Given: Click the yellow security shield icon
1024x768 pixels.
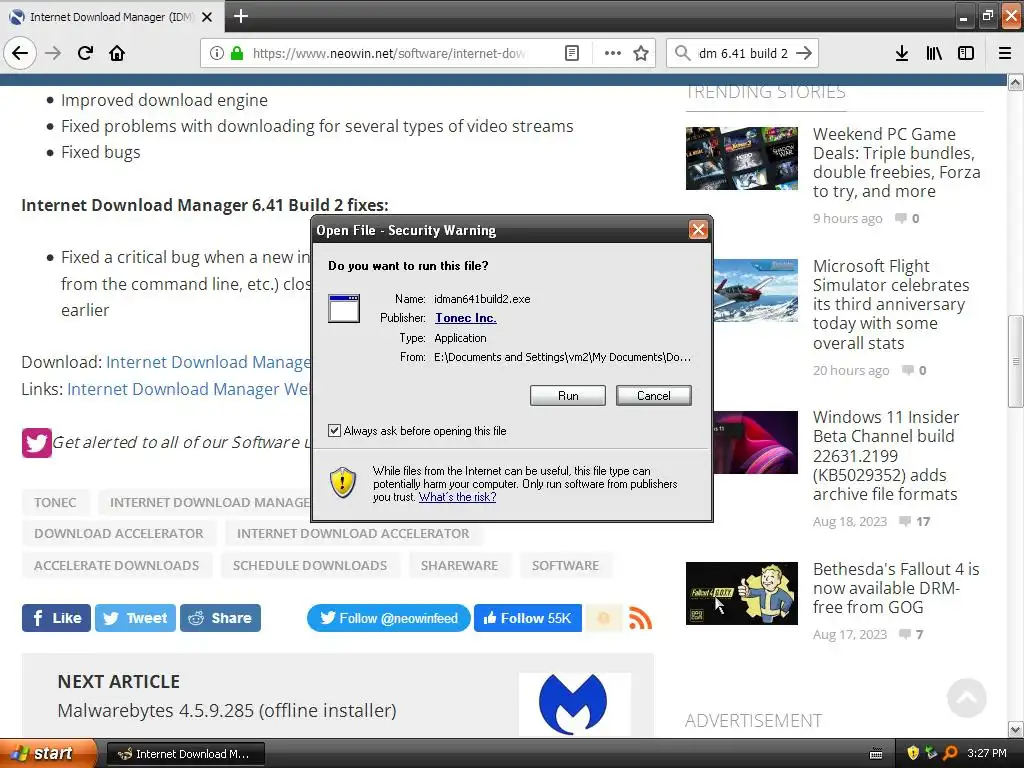Looking at the screenshot, I should (x=343, y=483).
